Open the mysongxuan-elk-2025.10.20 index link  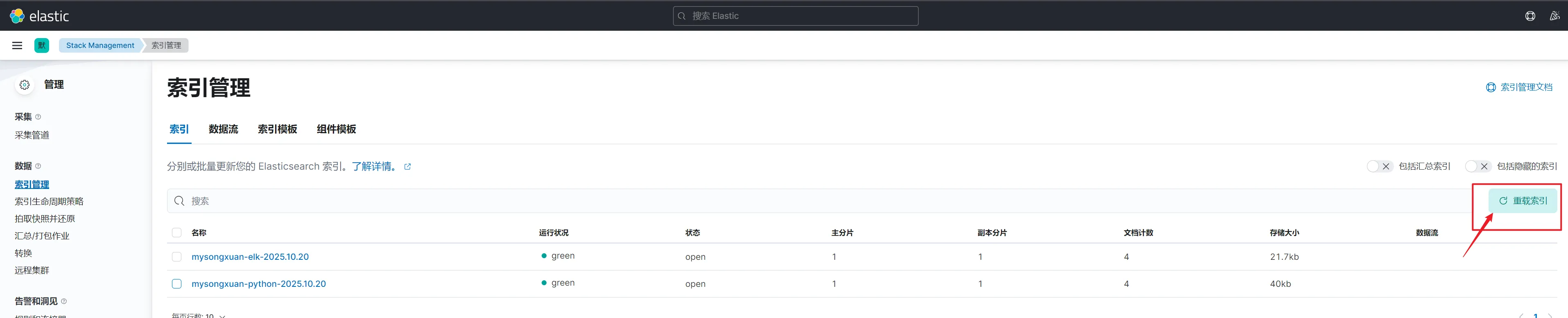[250, 257]
